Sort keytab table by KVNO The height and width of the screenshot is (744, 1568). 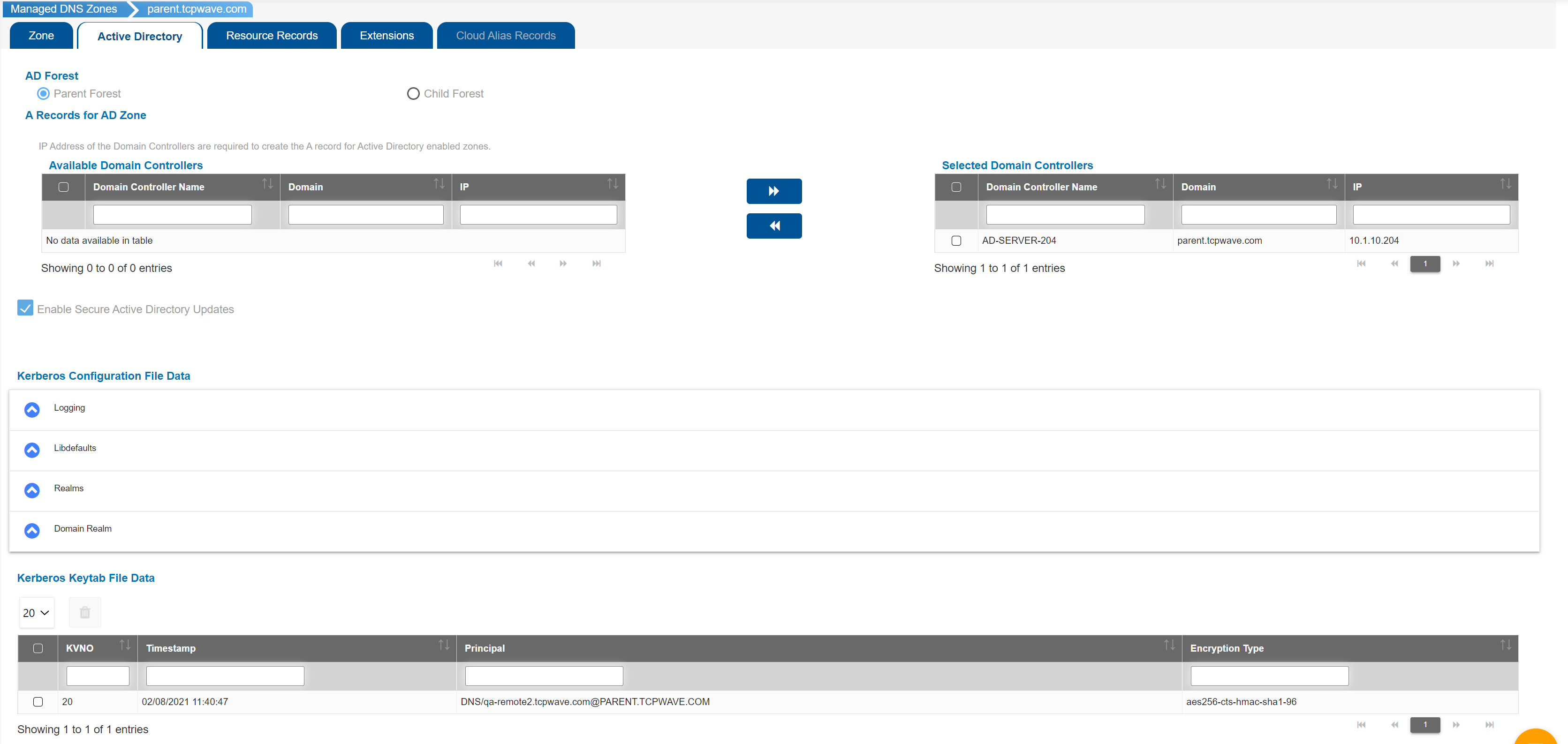(125, 645)
